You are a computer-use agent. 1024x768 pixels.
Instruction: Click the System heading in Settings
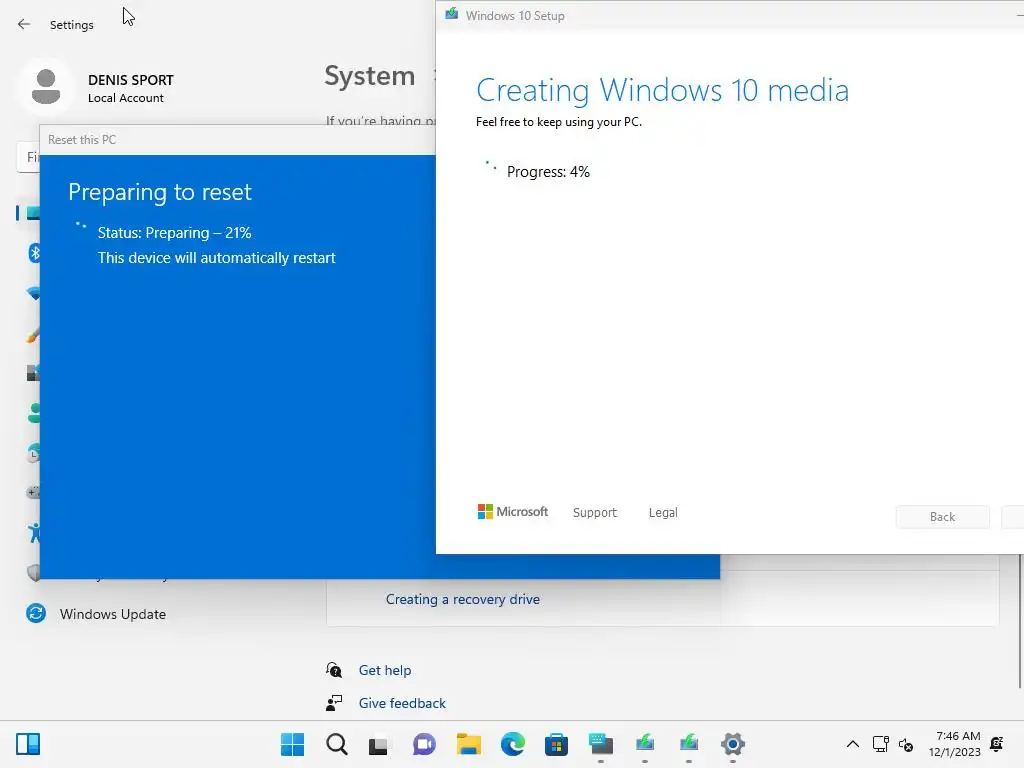[x=370, y=76]
